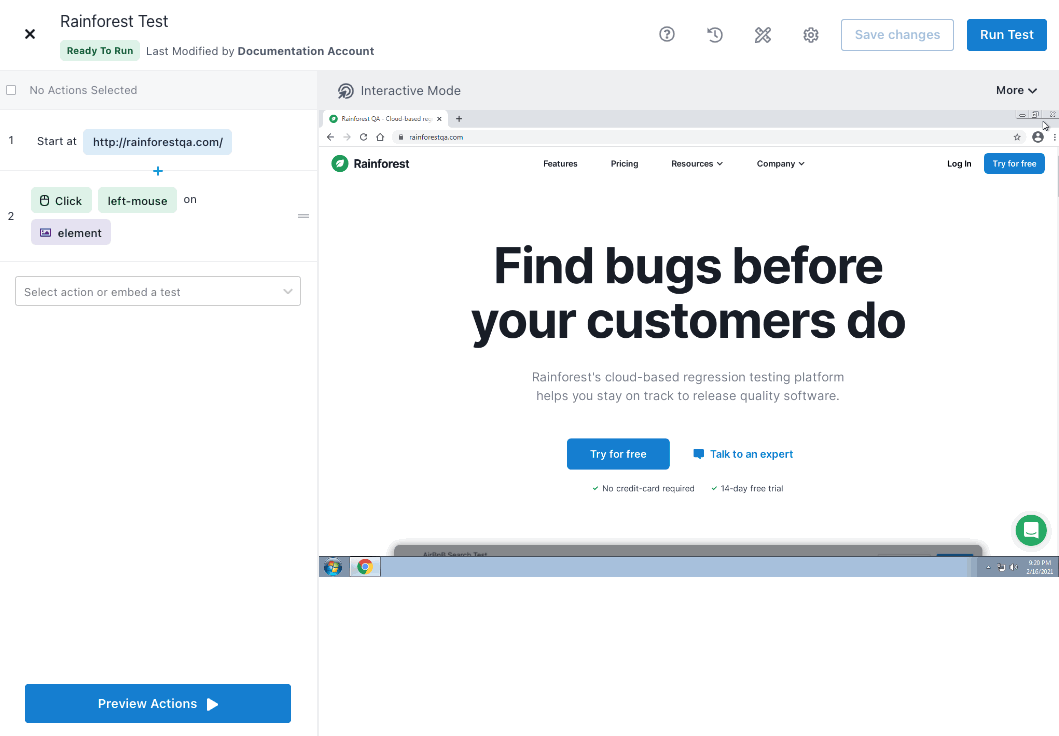Click the Interactive Mode icon
The height and width of the screenshot is (736, 1059).
(x=346, y=90)
